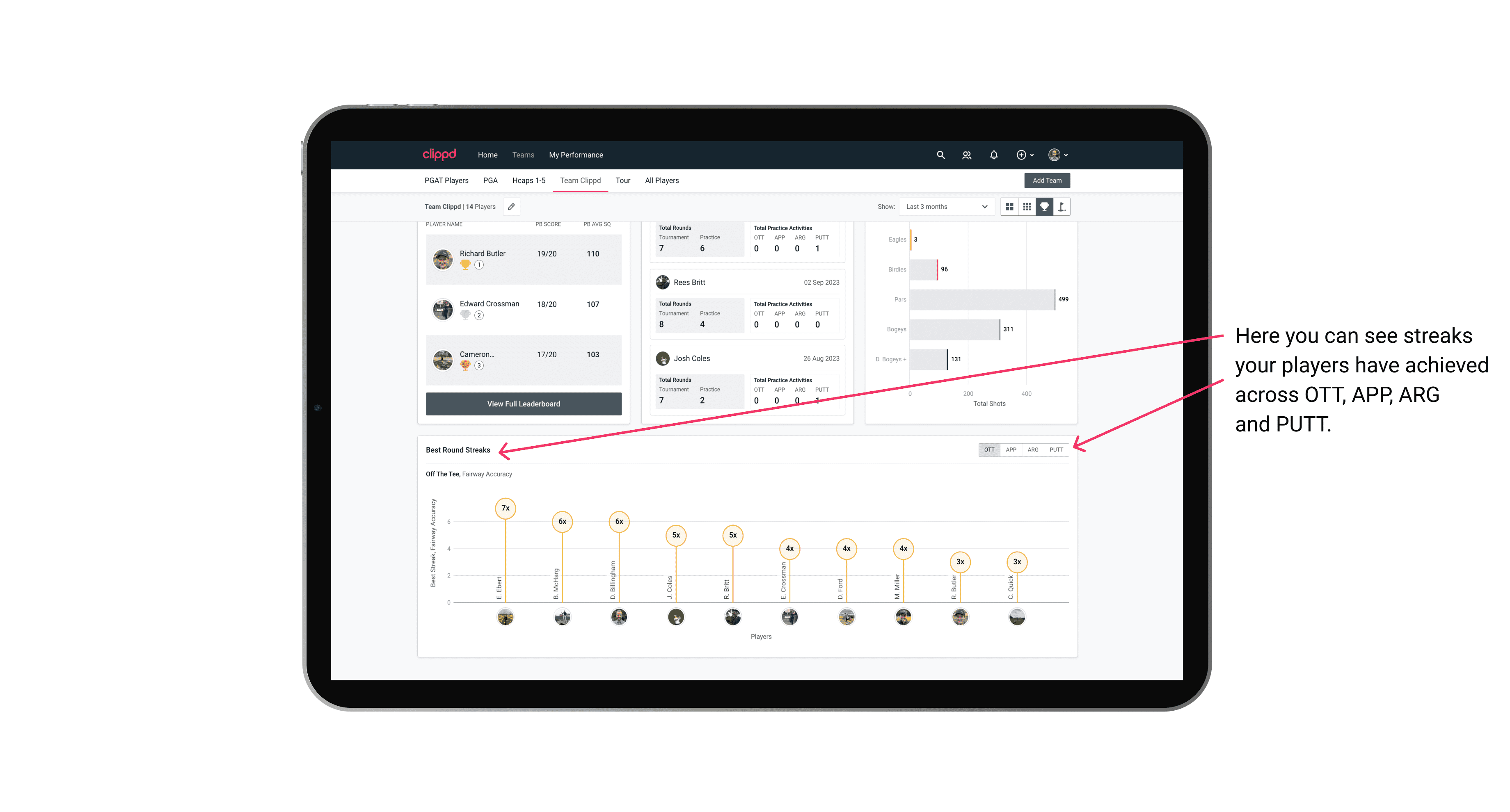Click the My Performance menu item
The image size is (1510, 812).
[x=577, y=155]
